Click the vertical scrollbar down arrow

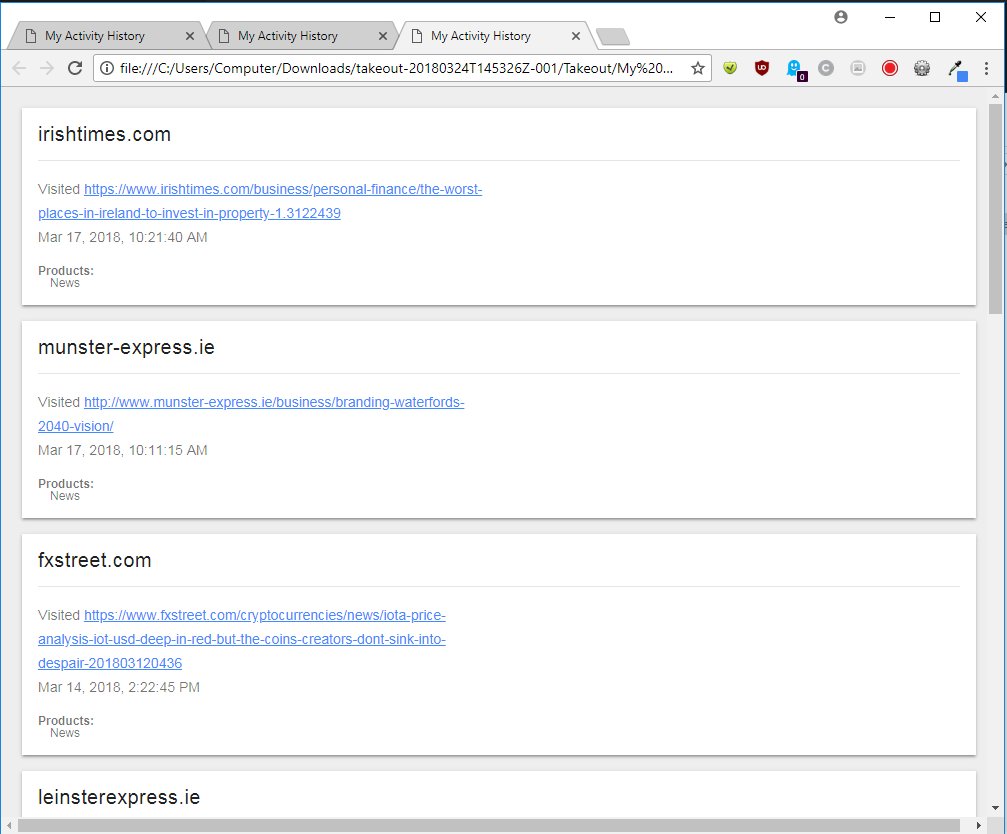pyautogui.click(x=995, y=808)
